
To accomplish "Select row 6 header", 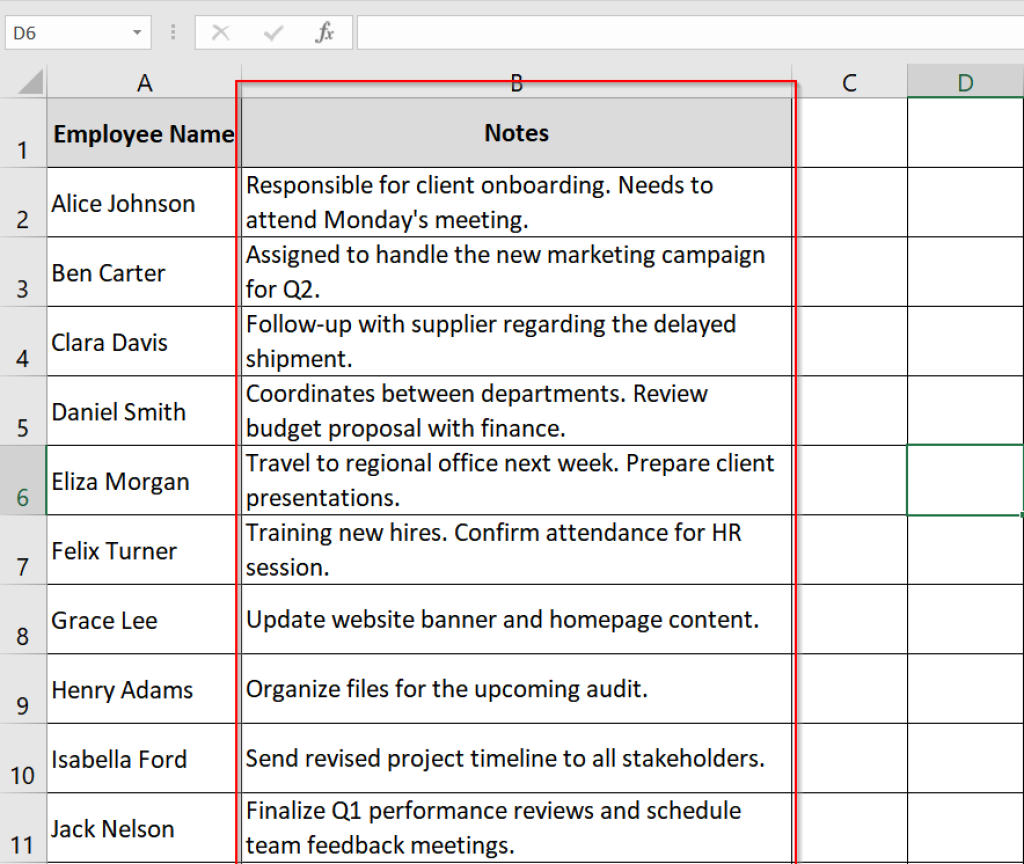I will click(22, 481).
